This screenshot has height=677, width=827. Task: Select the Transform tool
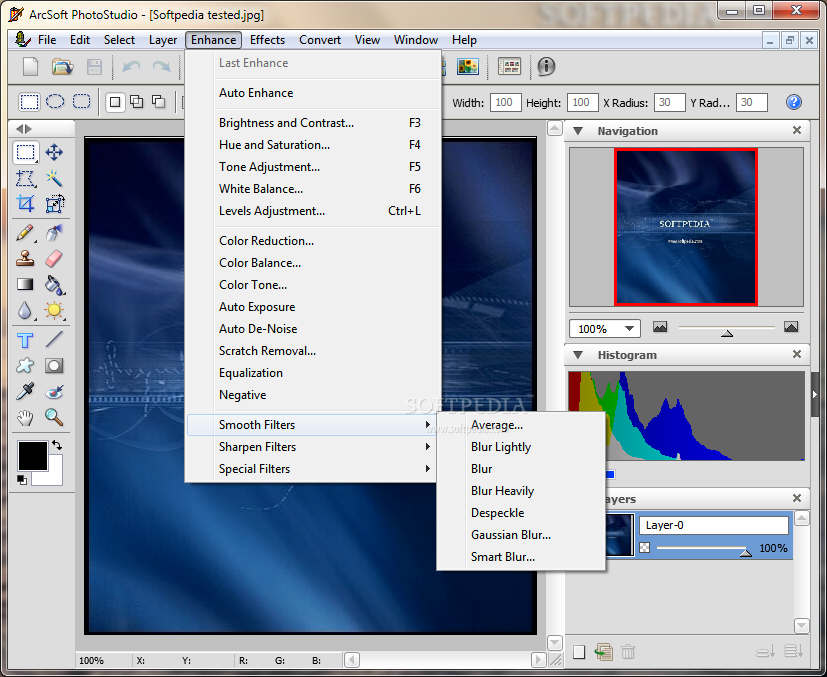54,204
